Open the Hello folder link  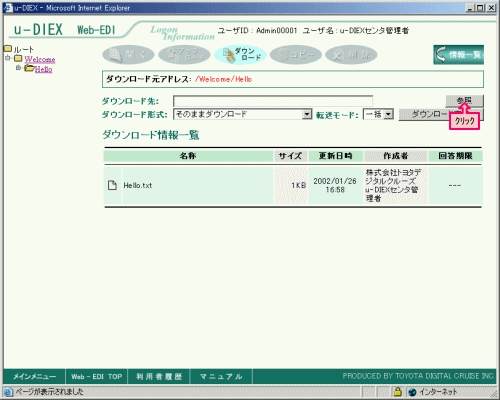tap(43, 69)
